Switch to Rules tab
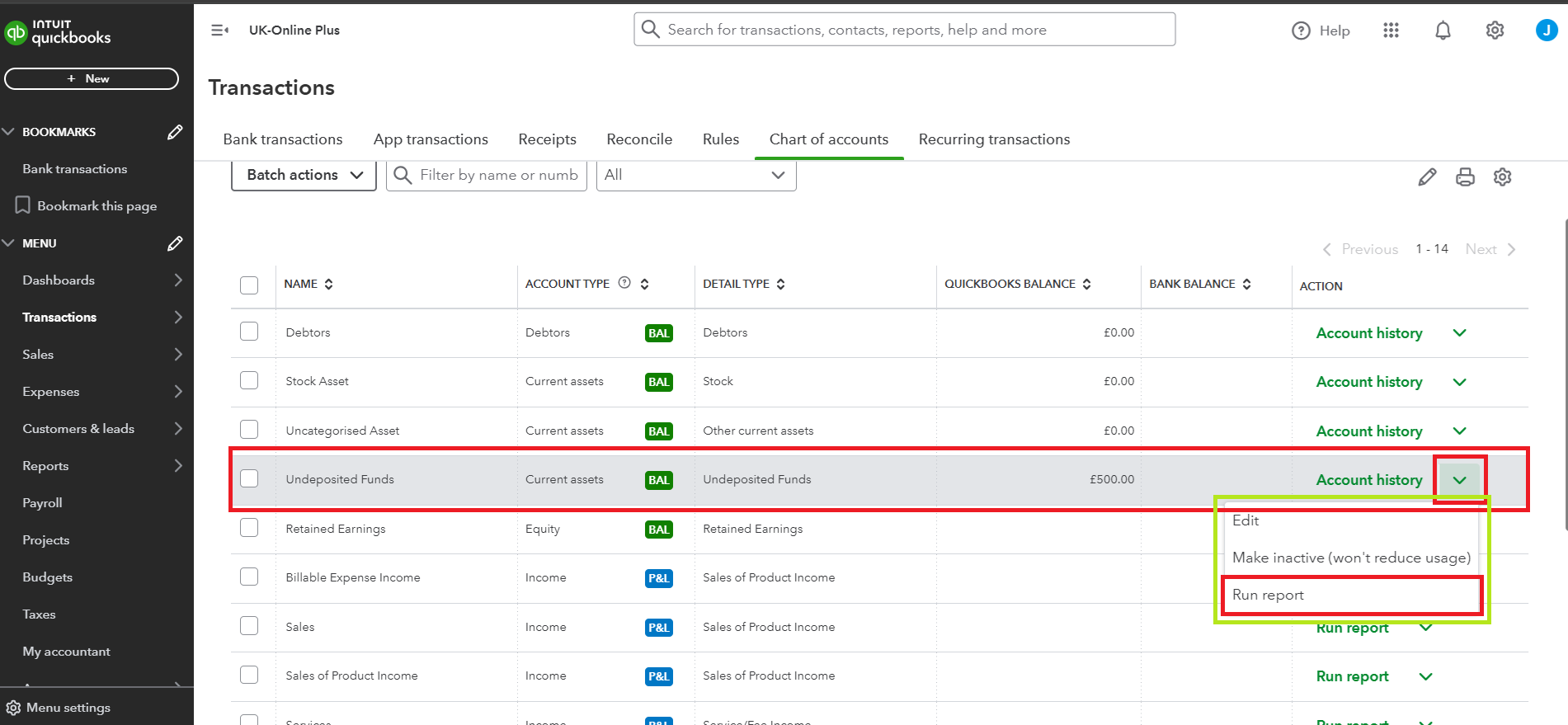1568x725 pixels. pos(721,139)
